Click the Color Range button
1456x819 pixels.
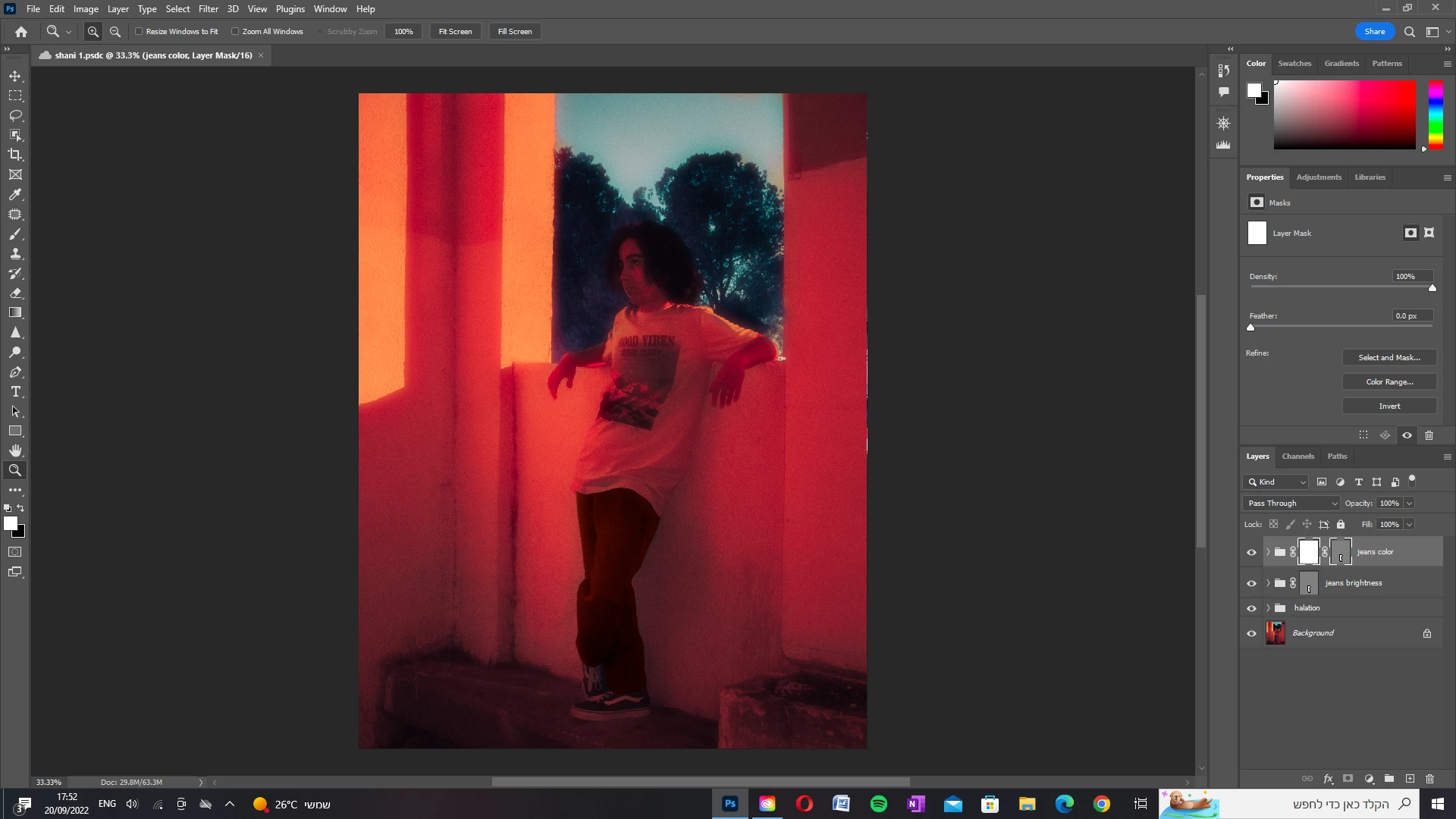click(x=1389, y=382)
